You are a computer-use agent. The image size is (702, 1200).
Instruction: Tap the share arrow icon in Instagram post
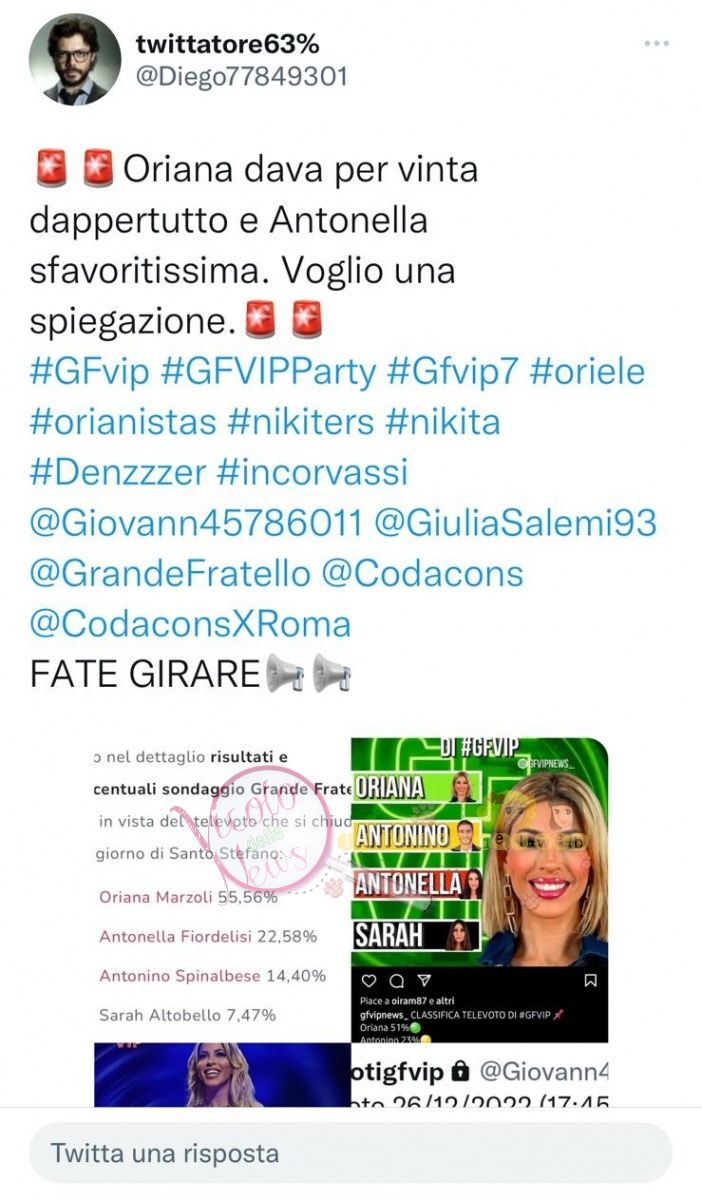424,980
